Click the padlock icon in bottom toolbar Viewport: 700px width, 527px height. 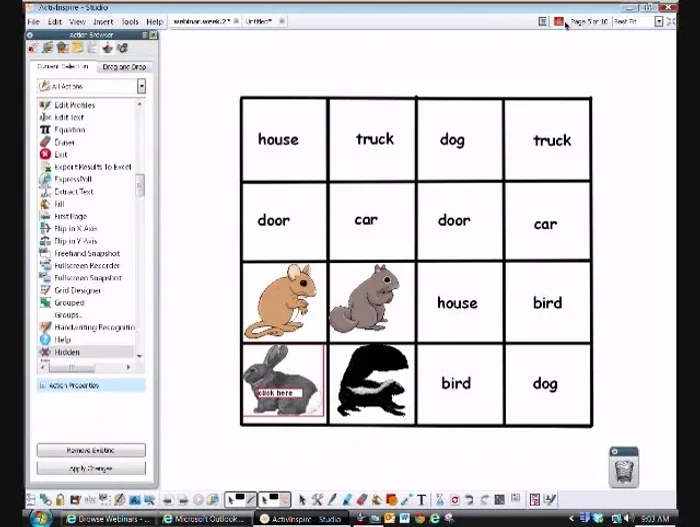pyautogui.click(x=60, y=500)
